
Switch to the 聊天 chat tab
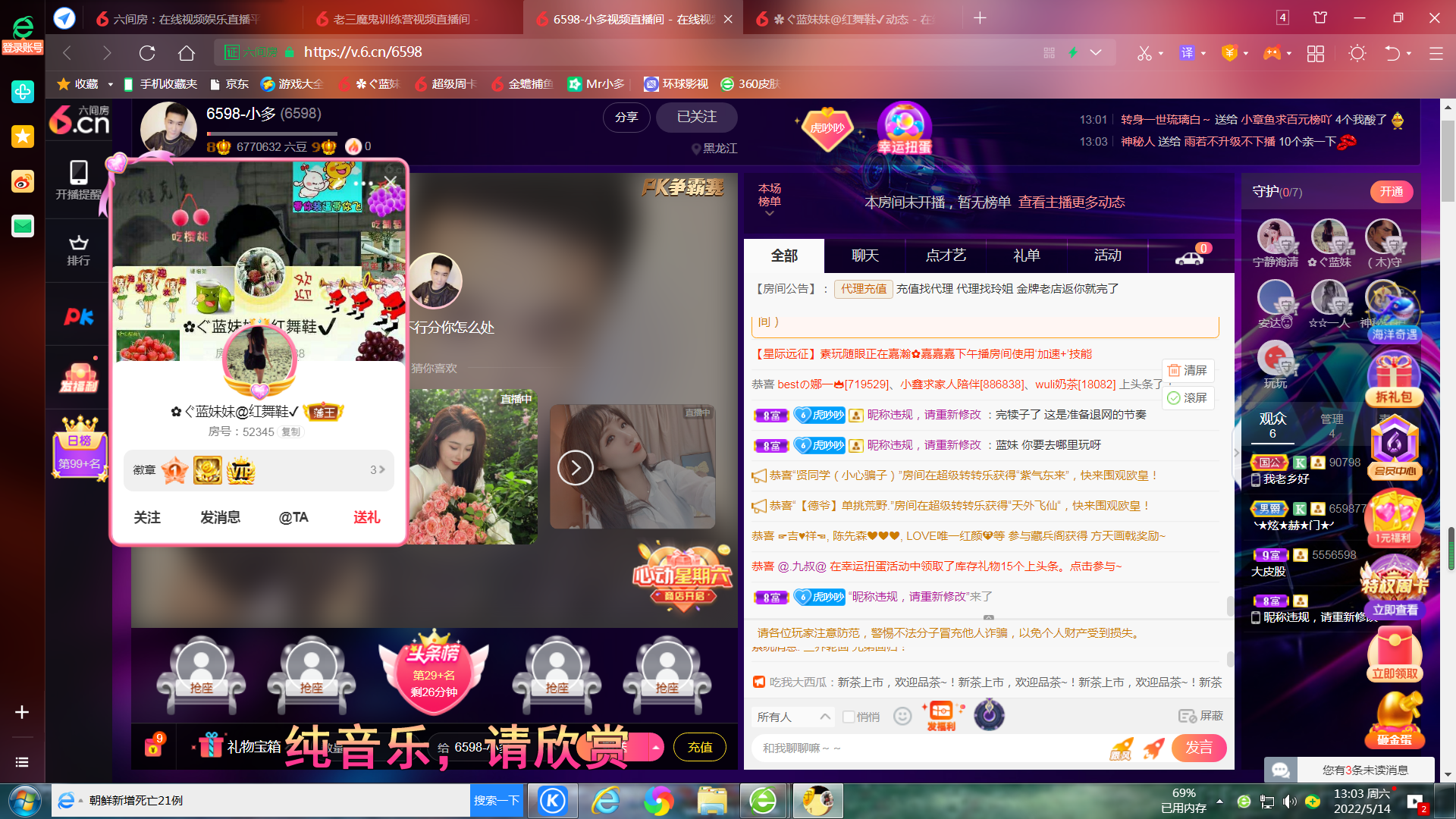[865, 256]
